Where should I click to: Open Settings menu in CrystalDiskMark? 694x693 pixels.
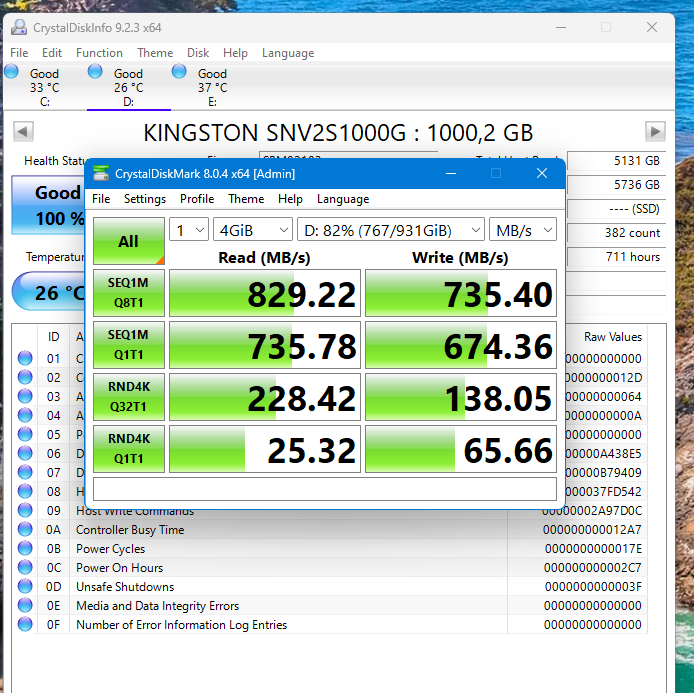coord(145,199)
